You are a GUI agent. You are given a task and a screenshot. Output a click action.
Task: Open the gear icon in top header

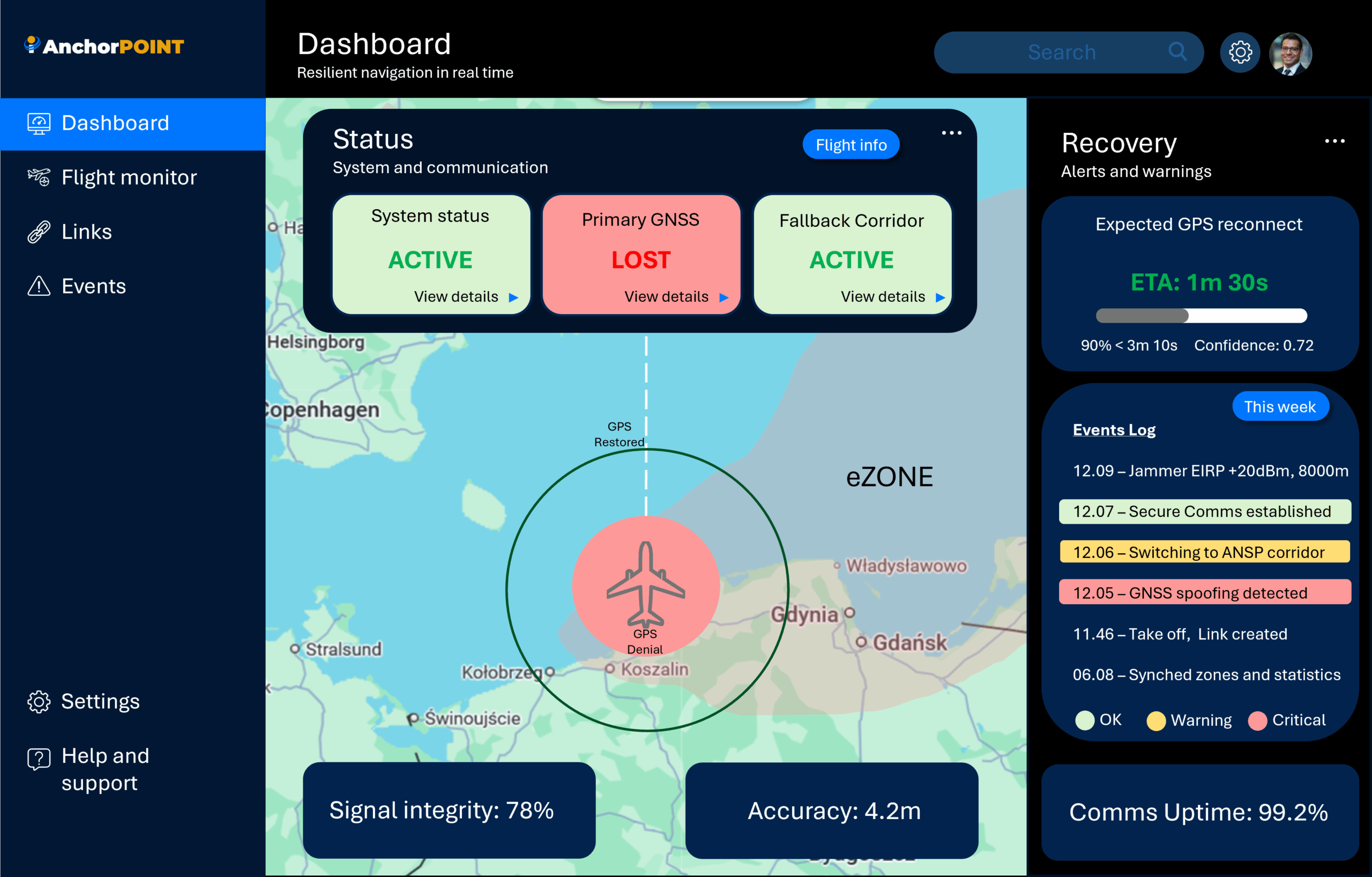point(1239,53)
